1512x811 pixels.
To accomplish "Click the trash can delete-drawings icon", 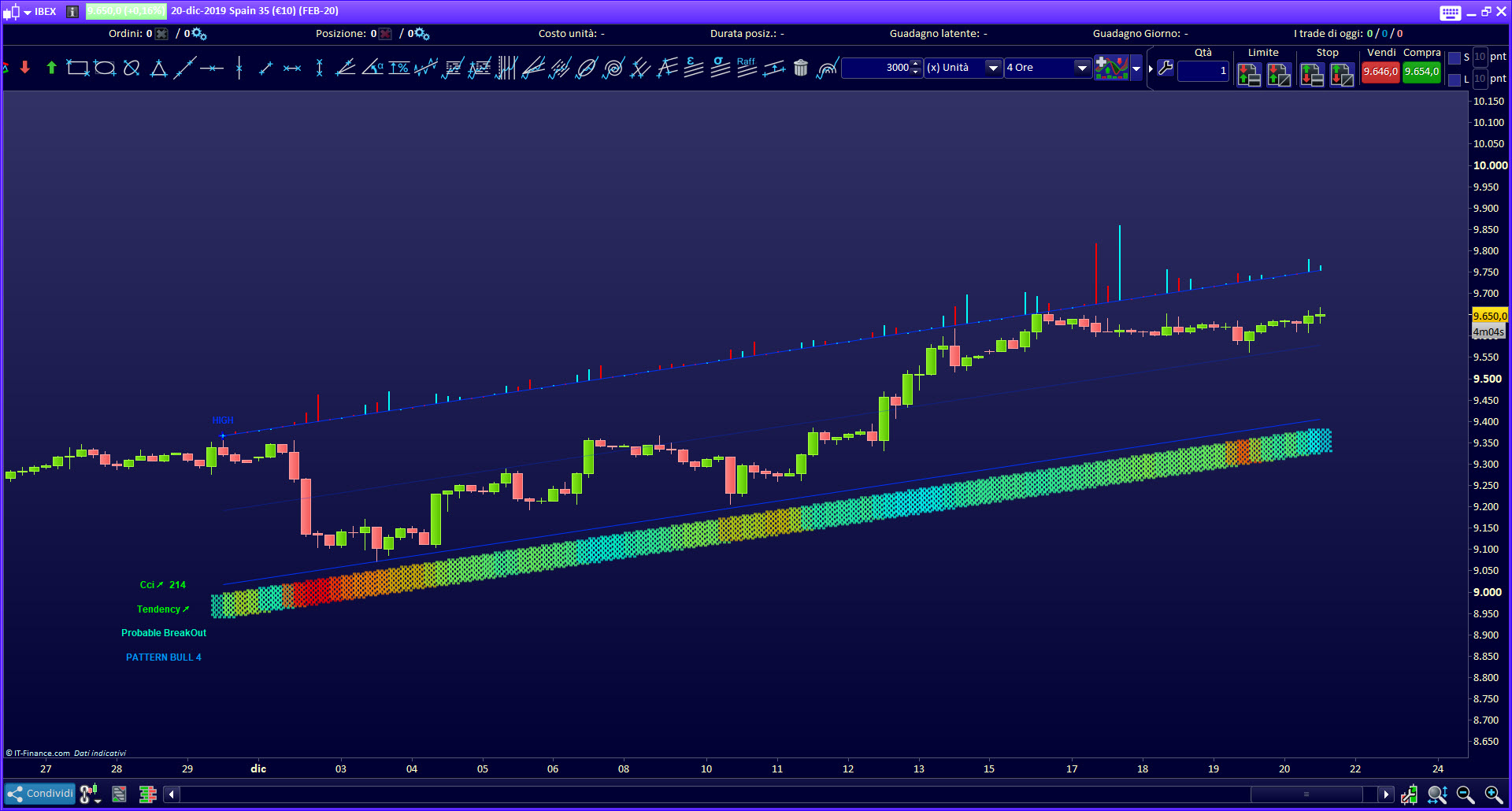I will (801, 69).
